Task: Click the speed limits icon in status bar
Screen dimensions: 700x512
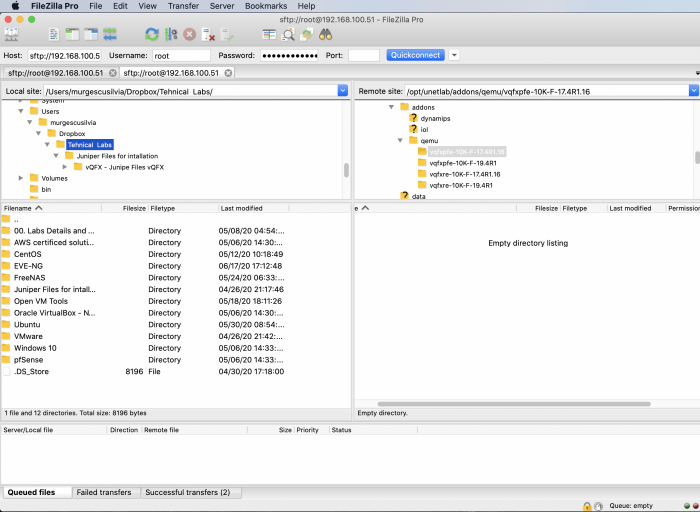Action: click(x=599, y=506)
